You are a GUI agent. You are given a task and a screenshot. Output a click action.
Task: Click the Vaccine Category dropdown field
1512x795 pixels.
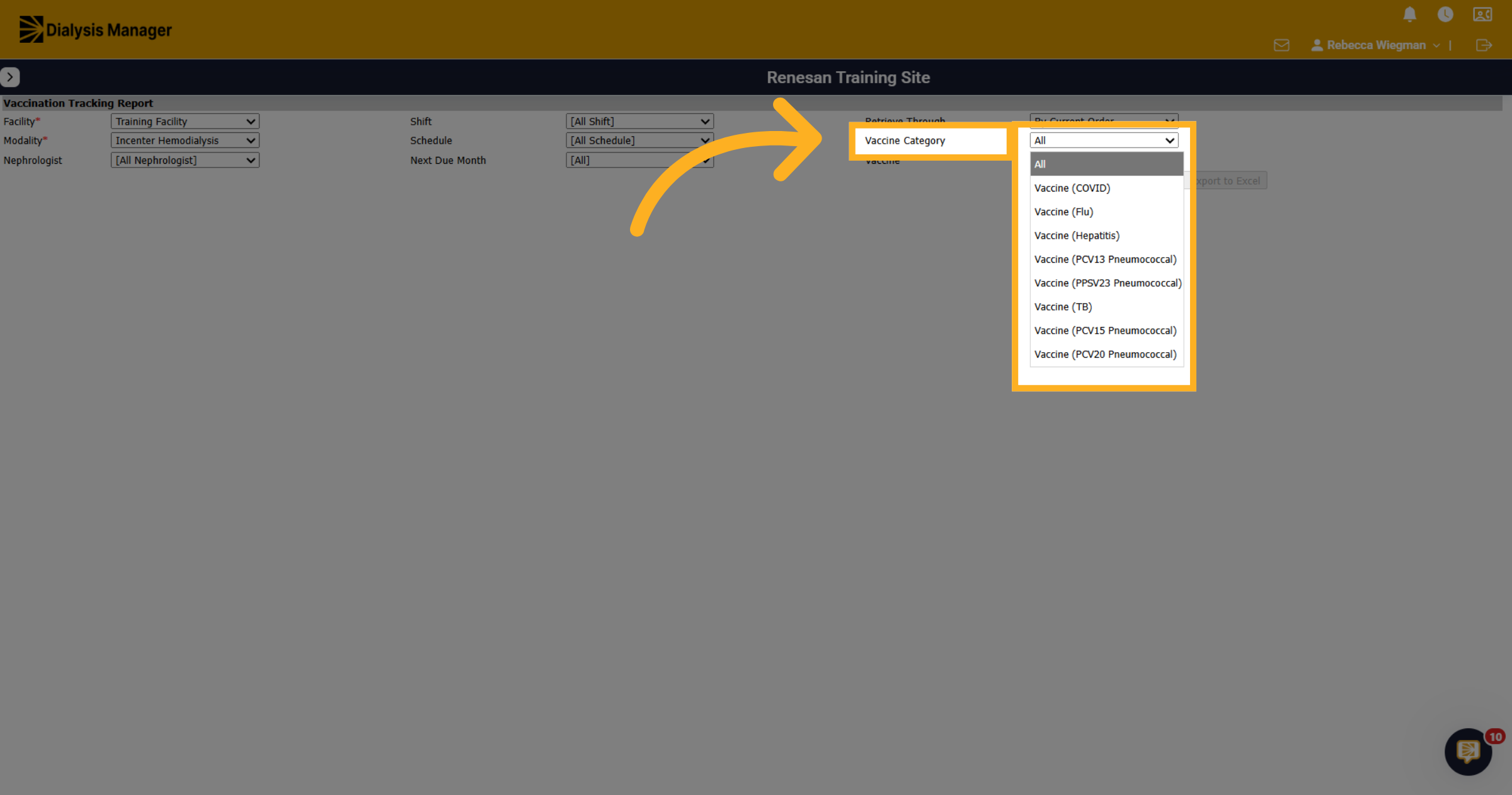1104,140
